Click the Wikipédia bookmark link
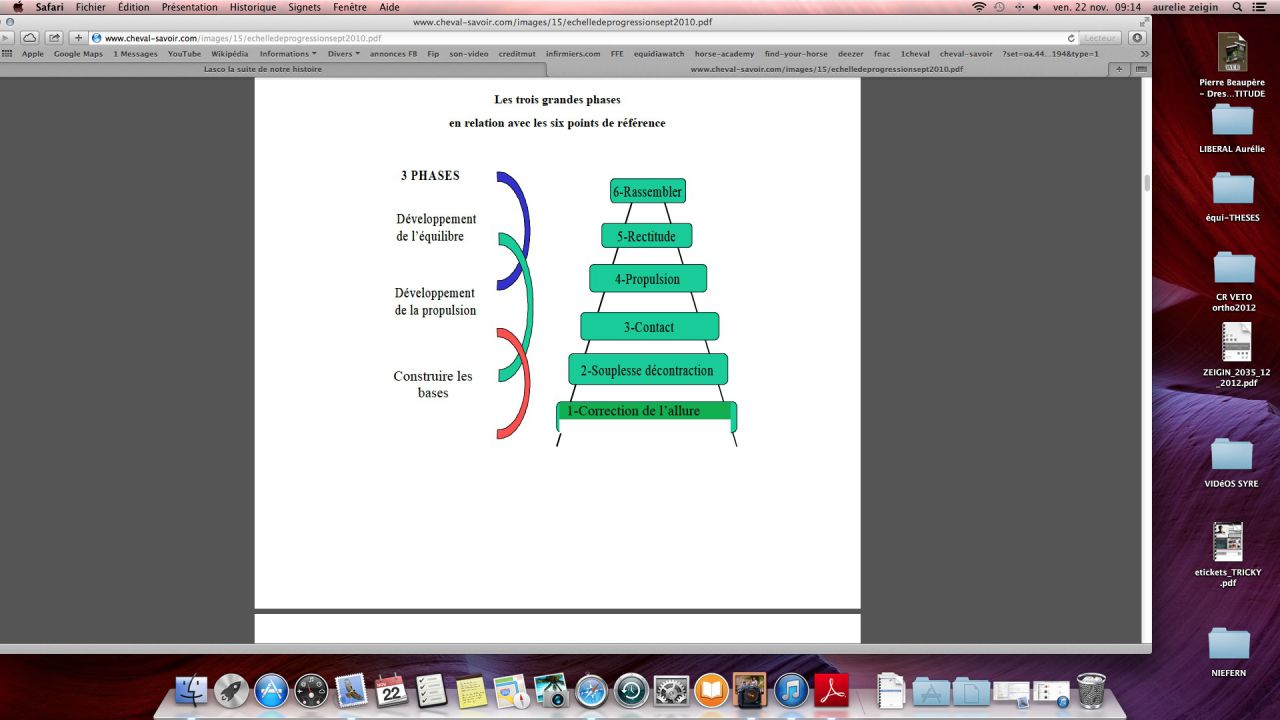 point(230,54)
